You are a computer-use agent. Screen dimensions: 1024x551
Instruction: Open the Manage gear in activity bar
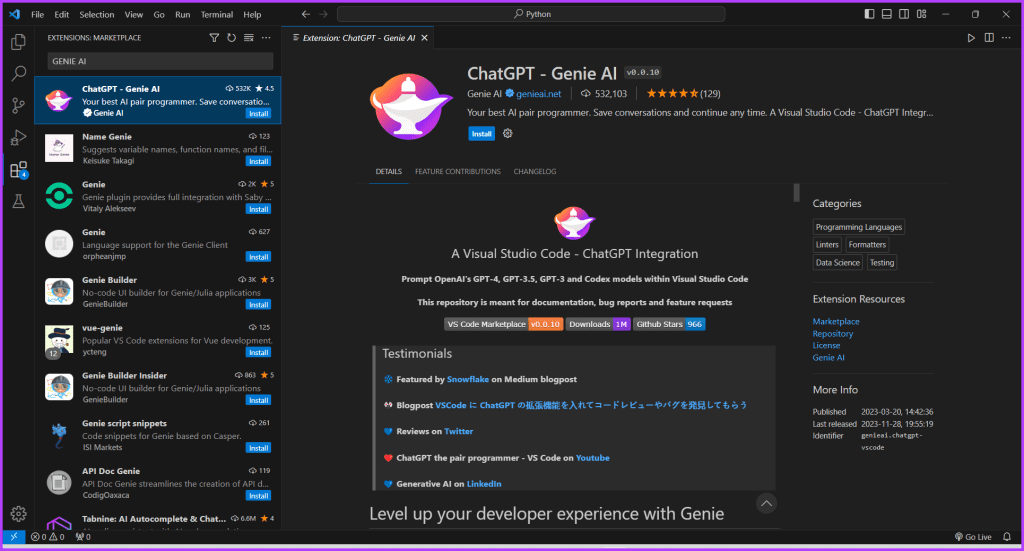coord(18,514)
